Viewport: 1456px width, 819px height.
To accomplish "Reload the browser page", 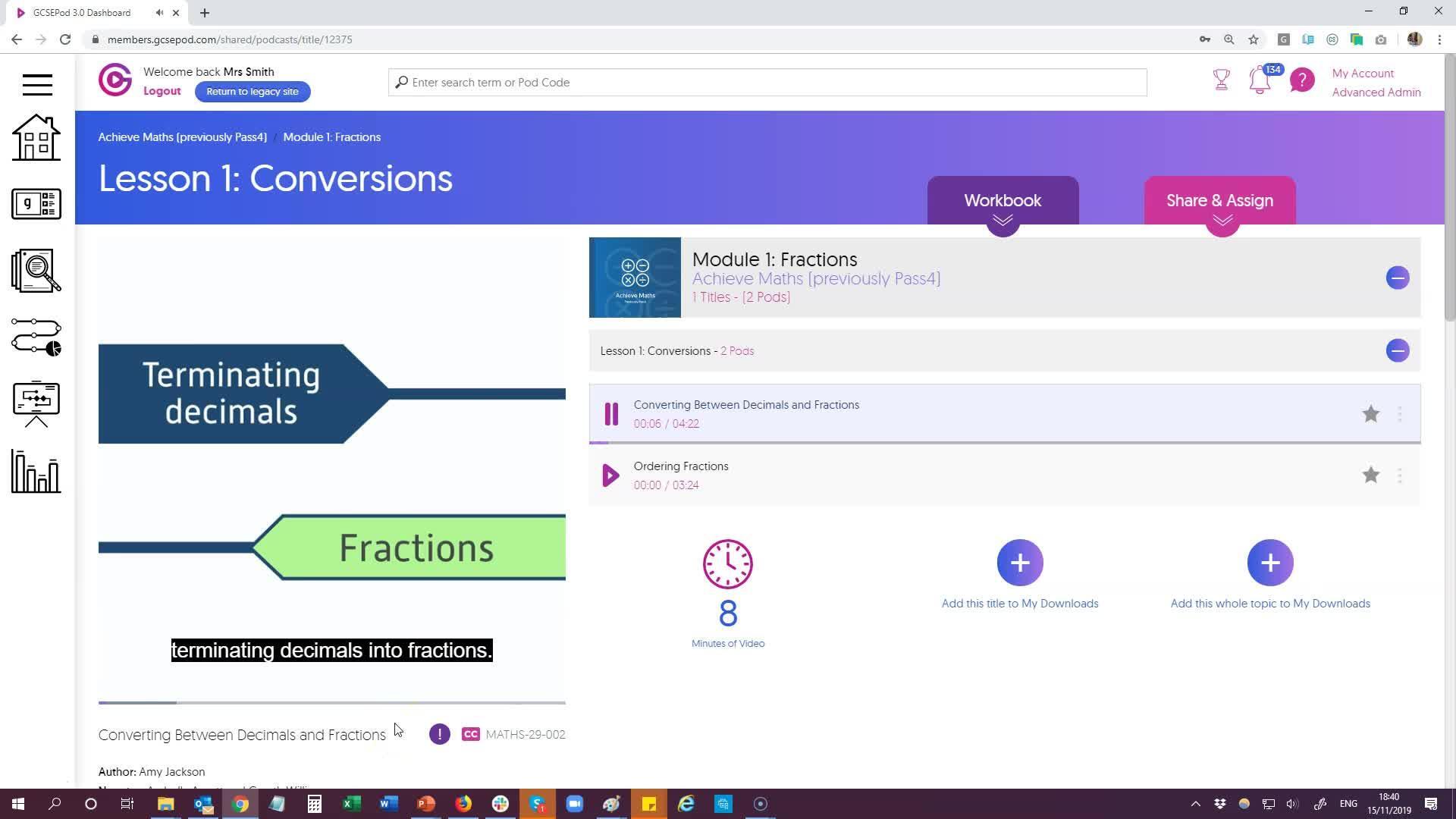I will [x=65, y=39].
